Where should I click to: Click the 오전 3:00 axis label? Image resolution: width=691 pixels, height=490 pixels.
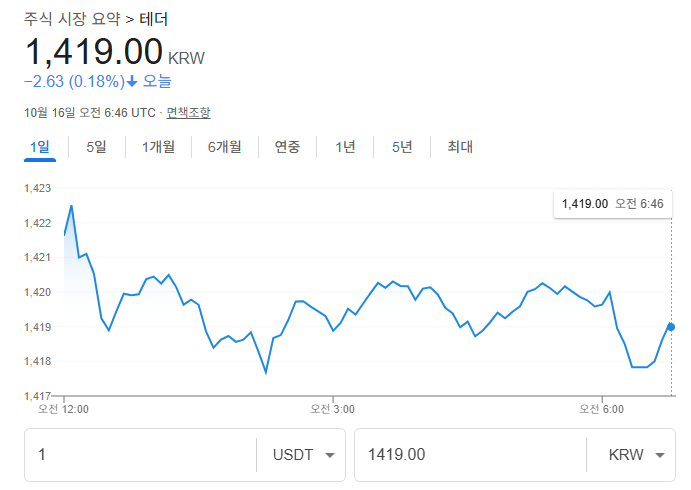[333, 409]
